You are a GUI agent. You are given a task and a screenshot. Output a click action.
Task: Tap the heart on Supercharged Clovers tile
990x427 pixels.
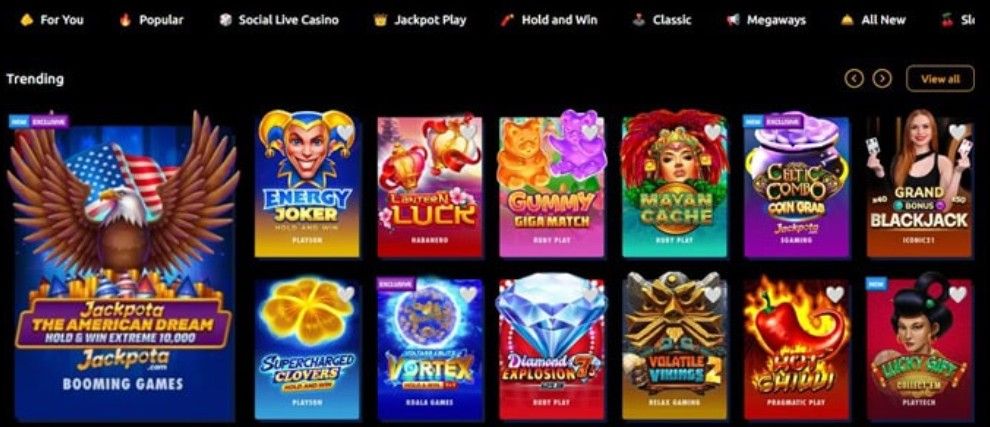click(x=345, y=294)
